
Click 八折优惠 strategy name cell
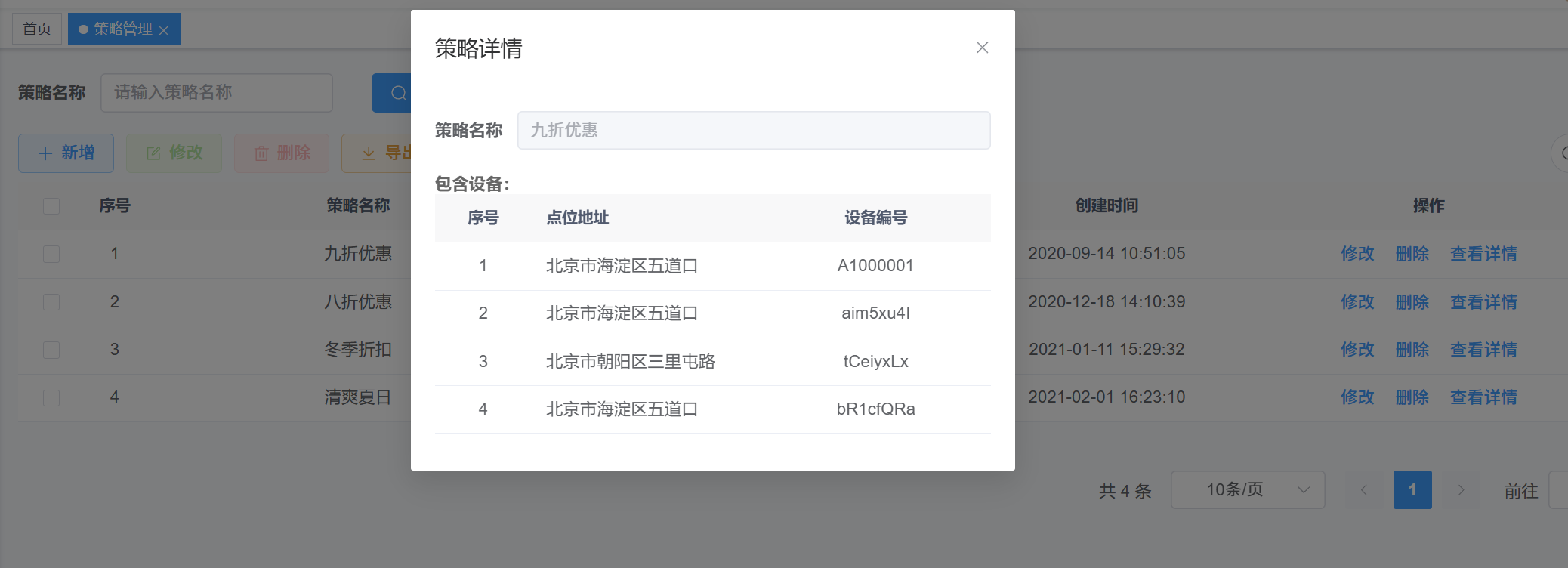[x=358, y=302]
